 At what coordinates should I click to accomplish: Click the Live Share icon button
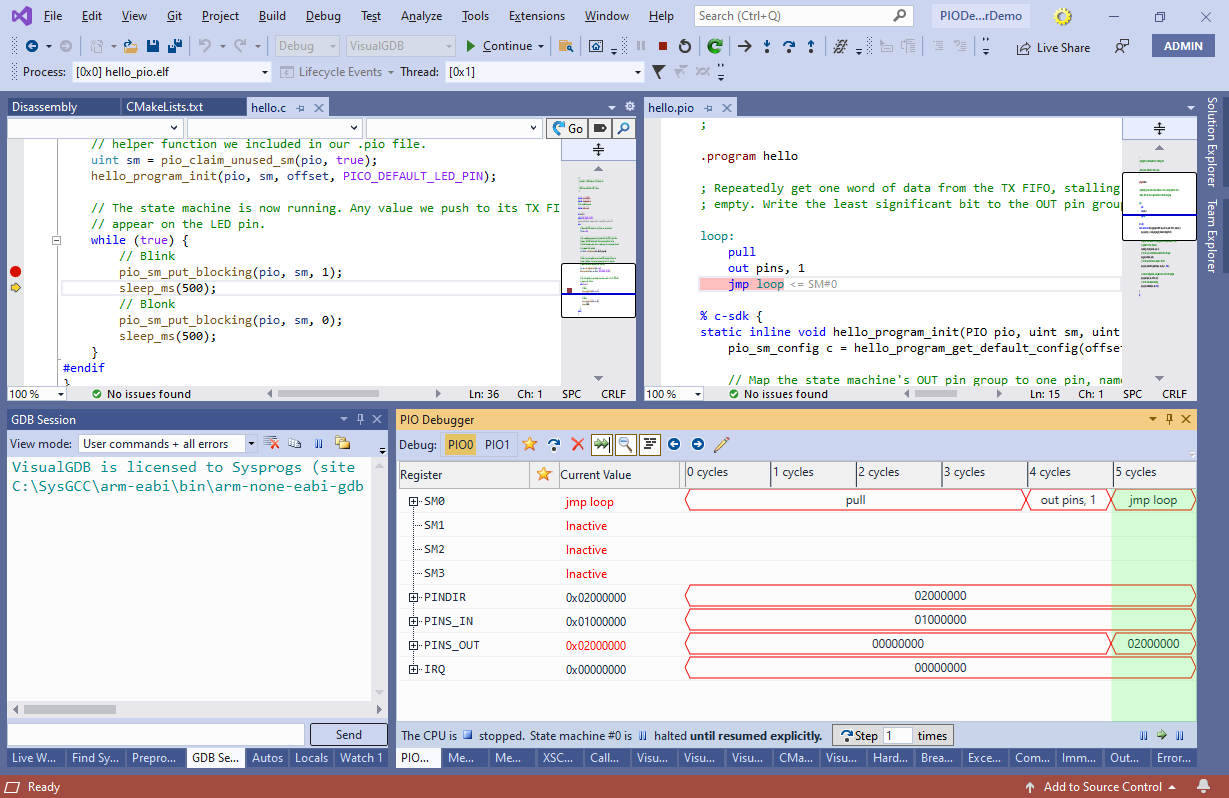(1053, 47)
